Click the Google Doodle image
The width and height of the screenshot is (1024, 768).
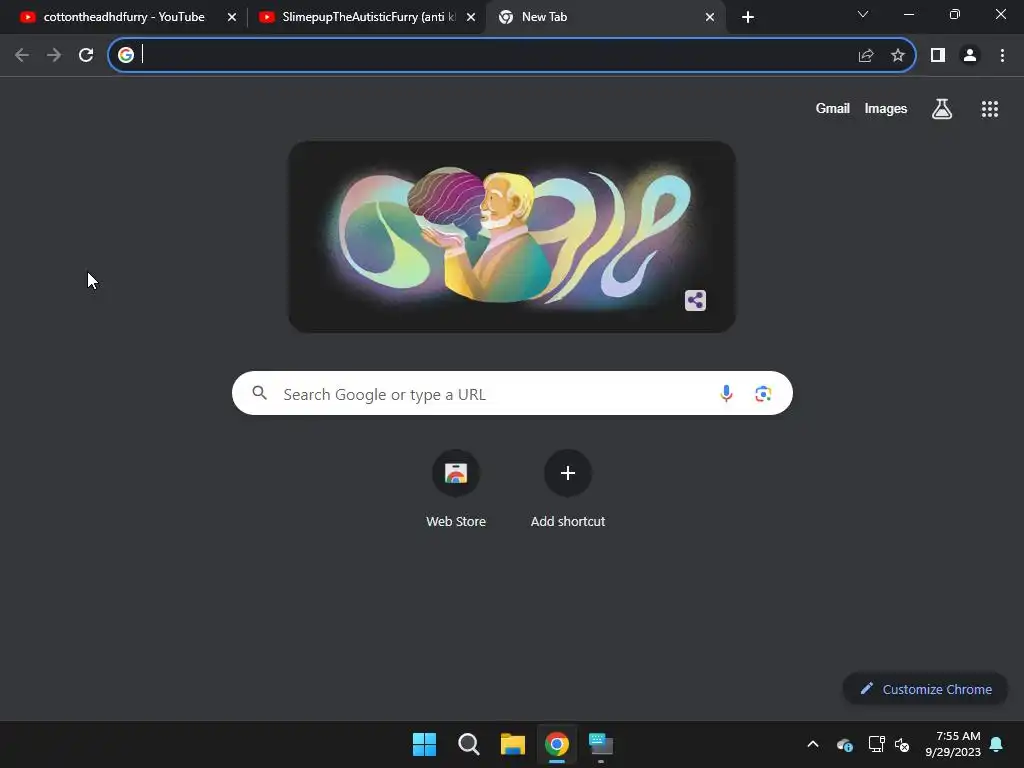tap(512, 237)
